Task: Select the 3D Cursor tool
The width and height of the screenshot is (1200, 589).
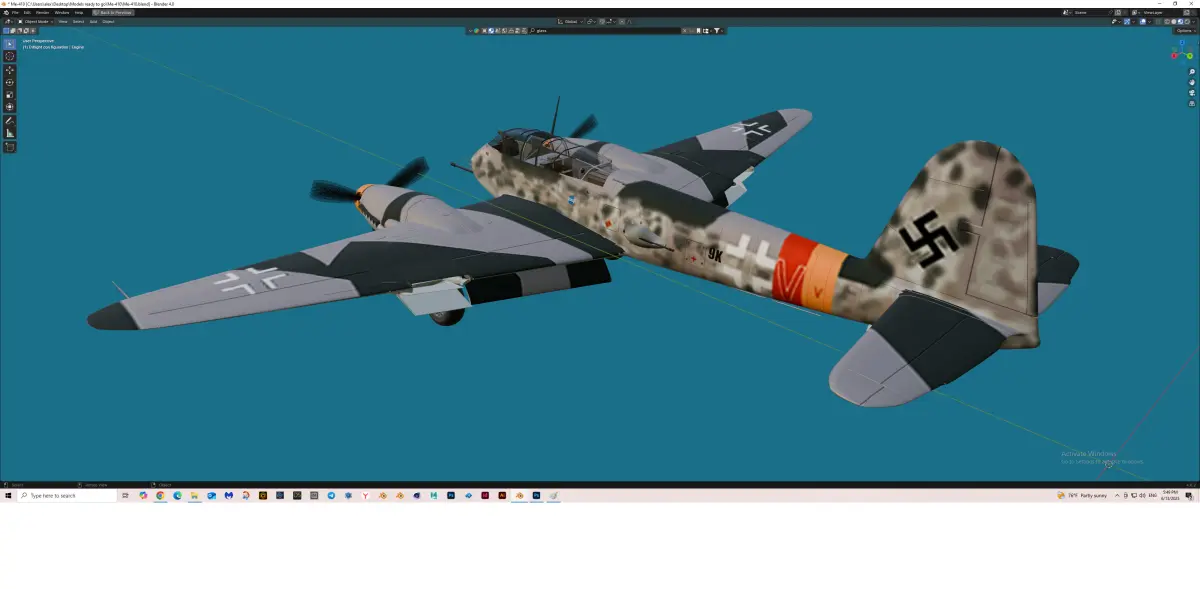Action: coord(10,56)
